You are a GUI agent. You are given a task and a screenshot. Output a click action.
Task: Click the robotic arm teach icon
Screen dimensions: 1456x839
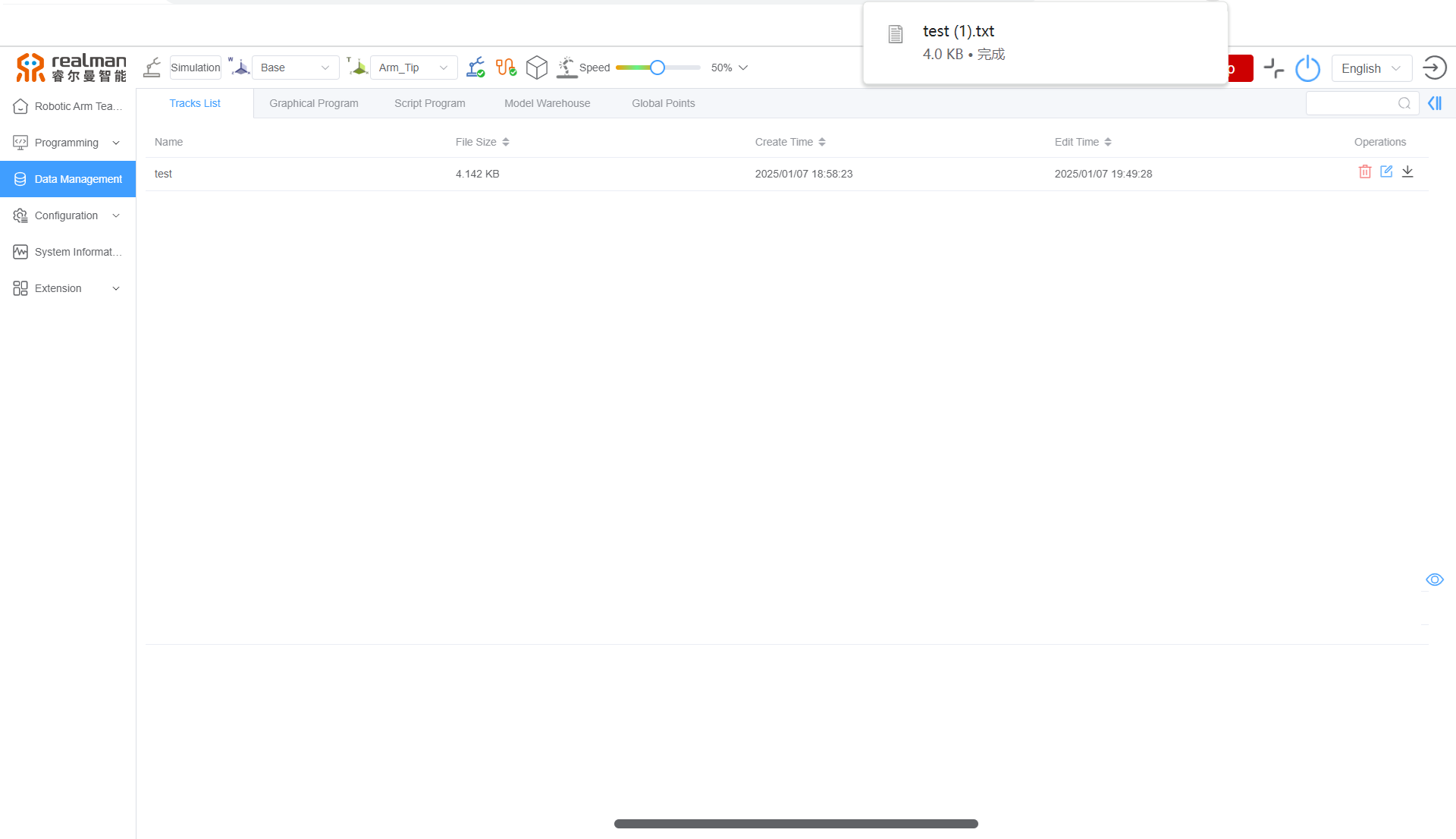(x=20, y=106)
